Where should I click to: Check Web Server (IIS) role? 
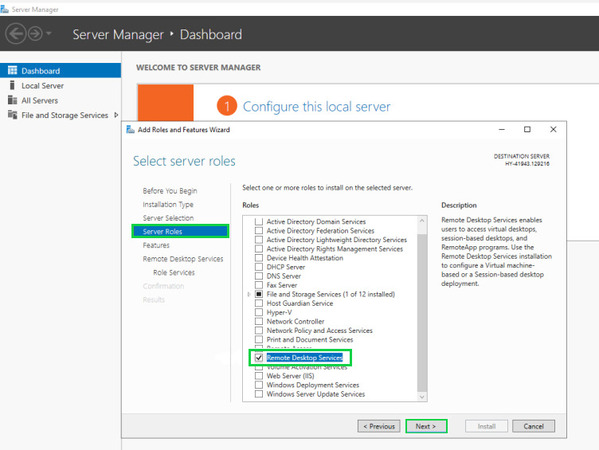point(259,376)
